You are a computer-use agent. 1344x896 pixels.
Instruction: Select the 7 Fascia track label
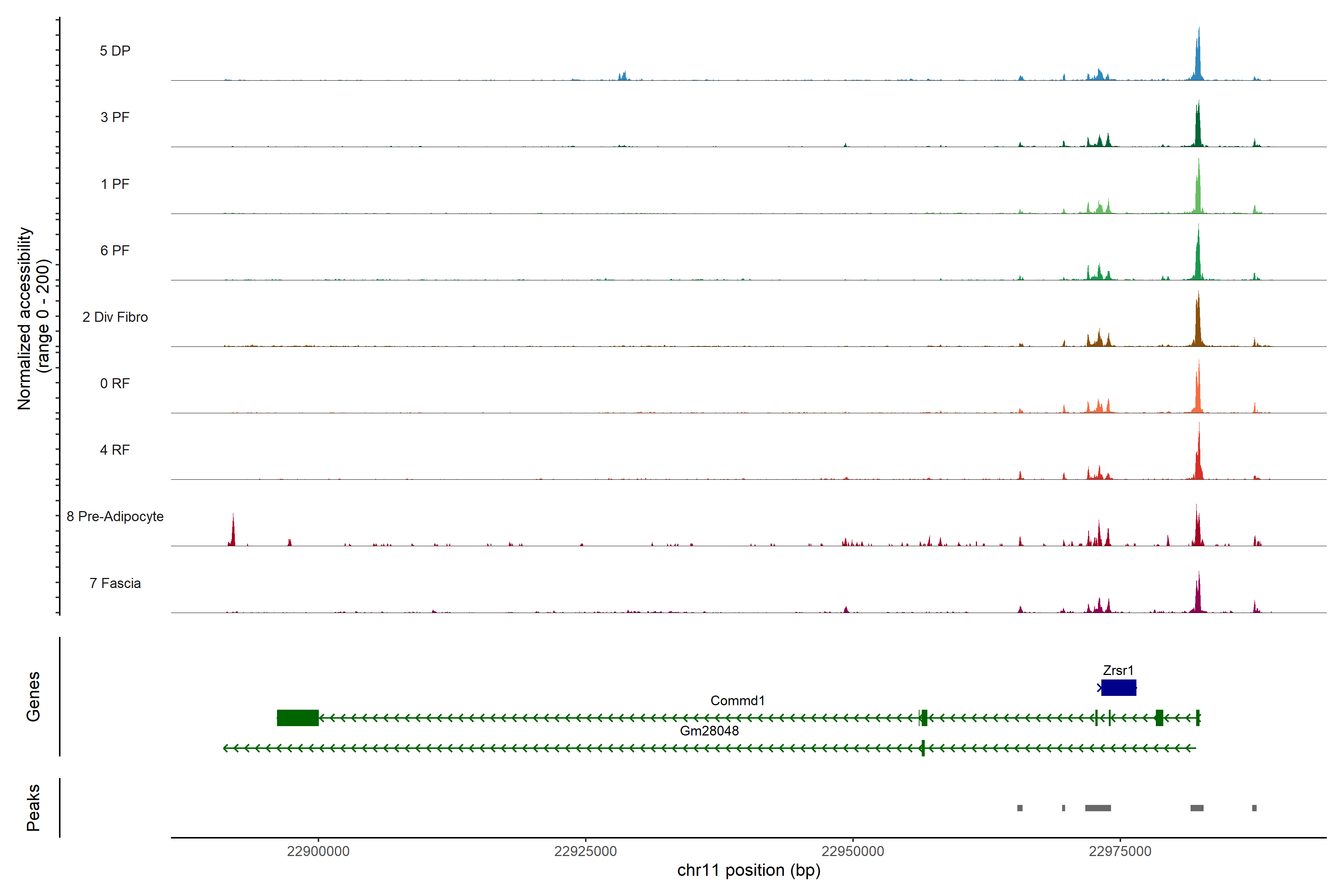(115, 584)
